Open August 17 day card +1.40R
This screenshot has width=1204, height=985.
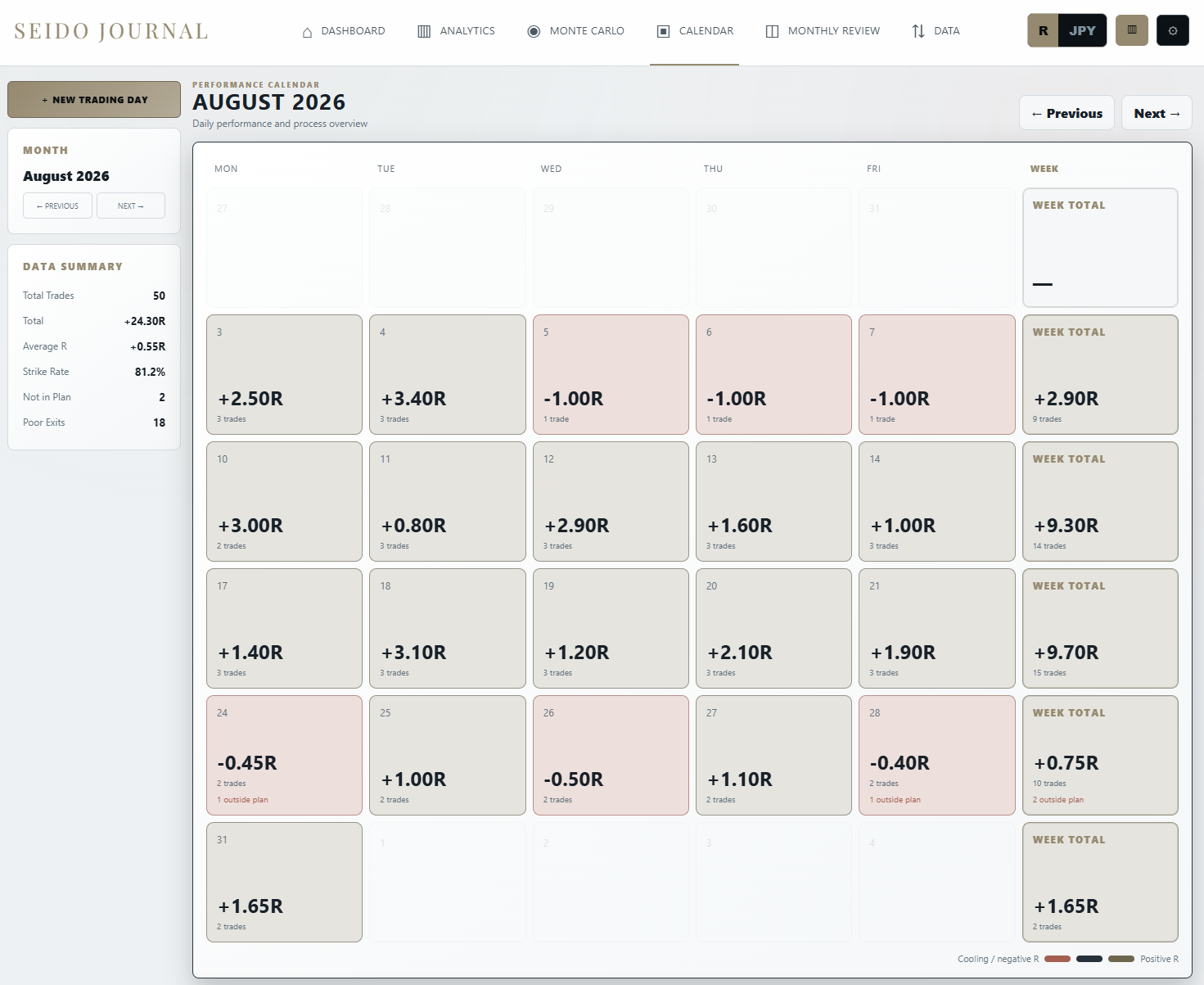(284, 628)
